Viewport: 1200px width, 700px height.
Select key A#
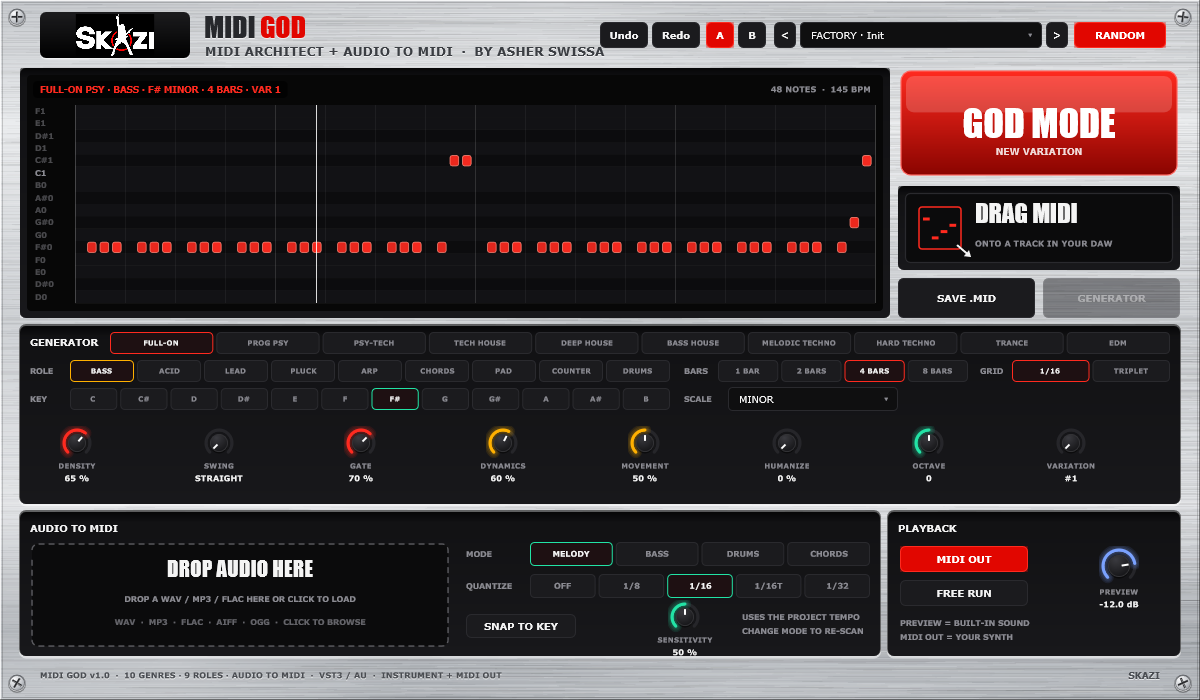click(x=596, y=399)
